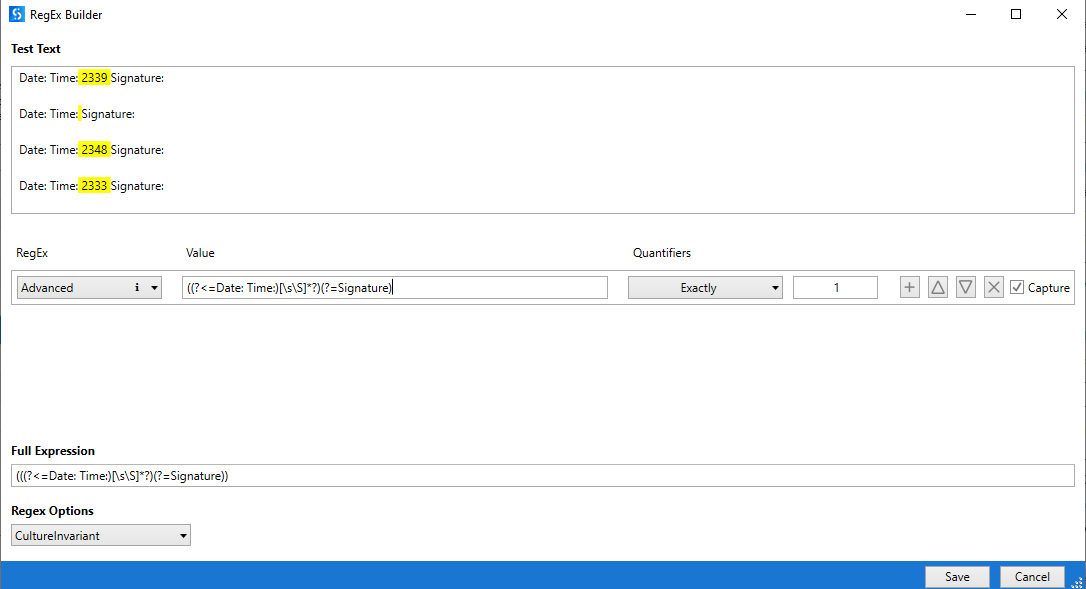Delete the regex row with the X icon
The height and width of the screenshot is (589, 1086).
pyautogui.click(x=993, y=287)
